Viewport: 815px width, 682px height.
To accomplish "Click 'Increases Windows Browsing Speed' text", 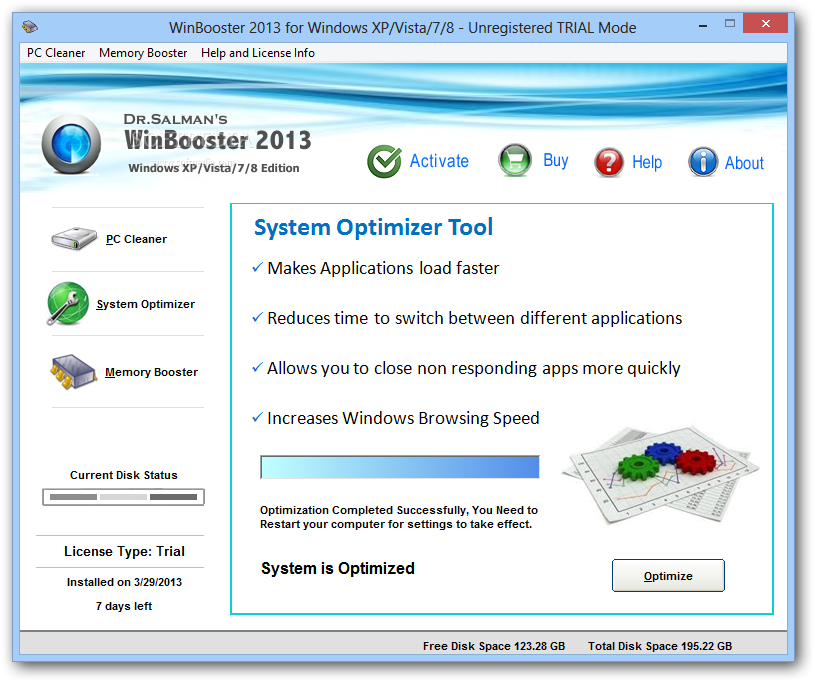I will tap(403, 418).
